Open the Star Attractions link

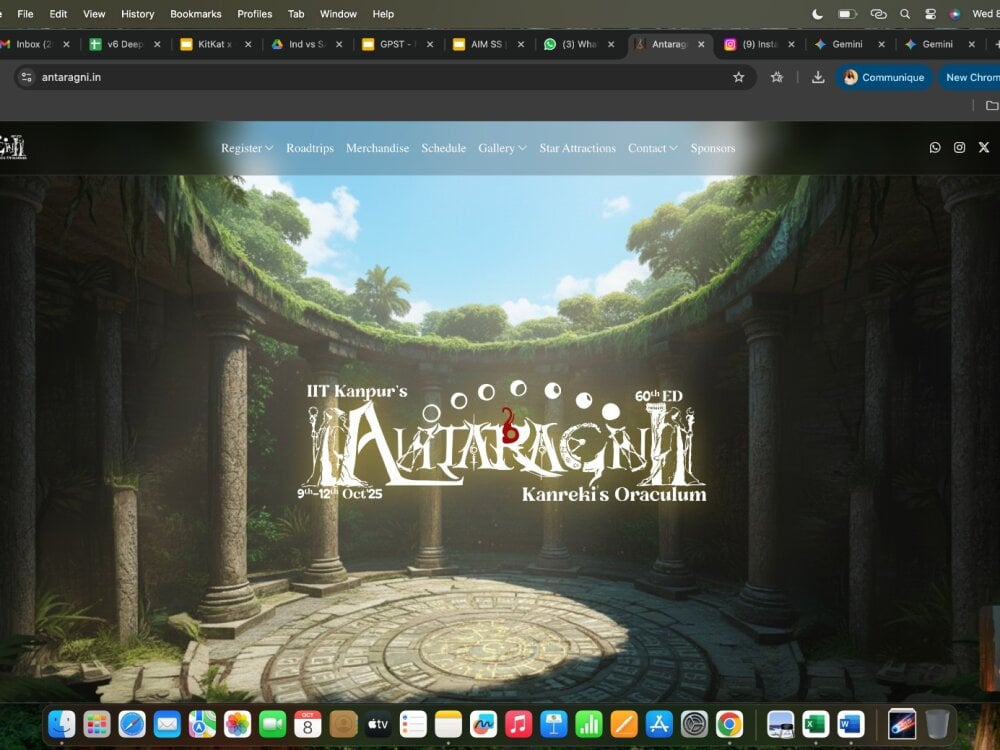(x=577, y=148)
